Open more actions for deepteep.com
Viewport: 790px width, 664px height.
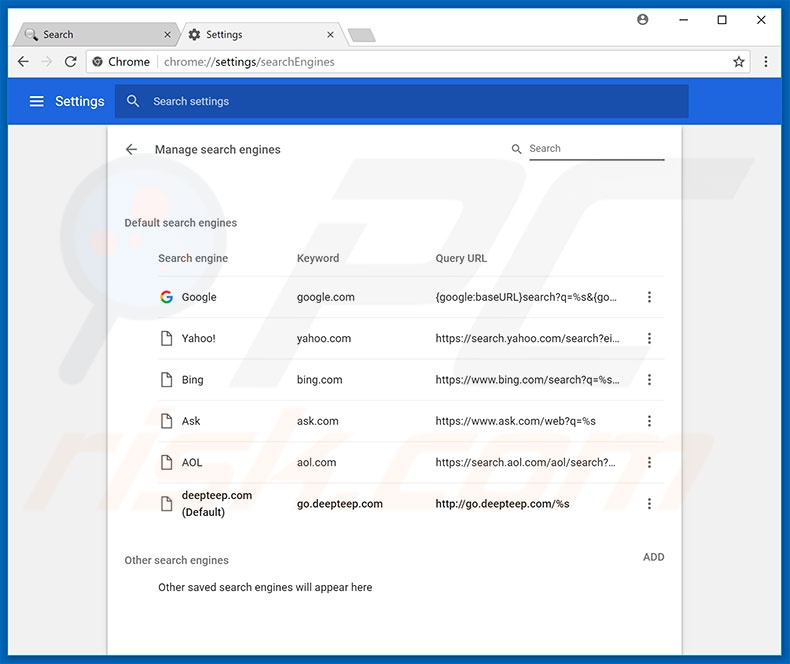pyautogui.click(x=649, y=503)
